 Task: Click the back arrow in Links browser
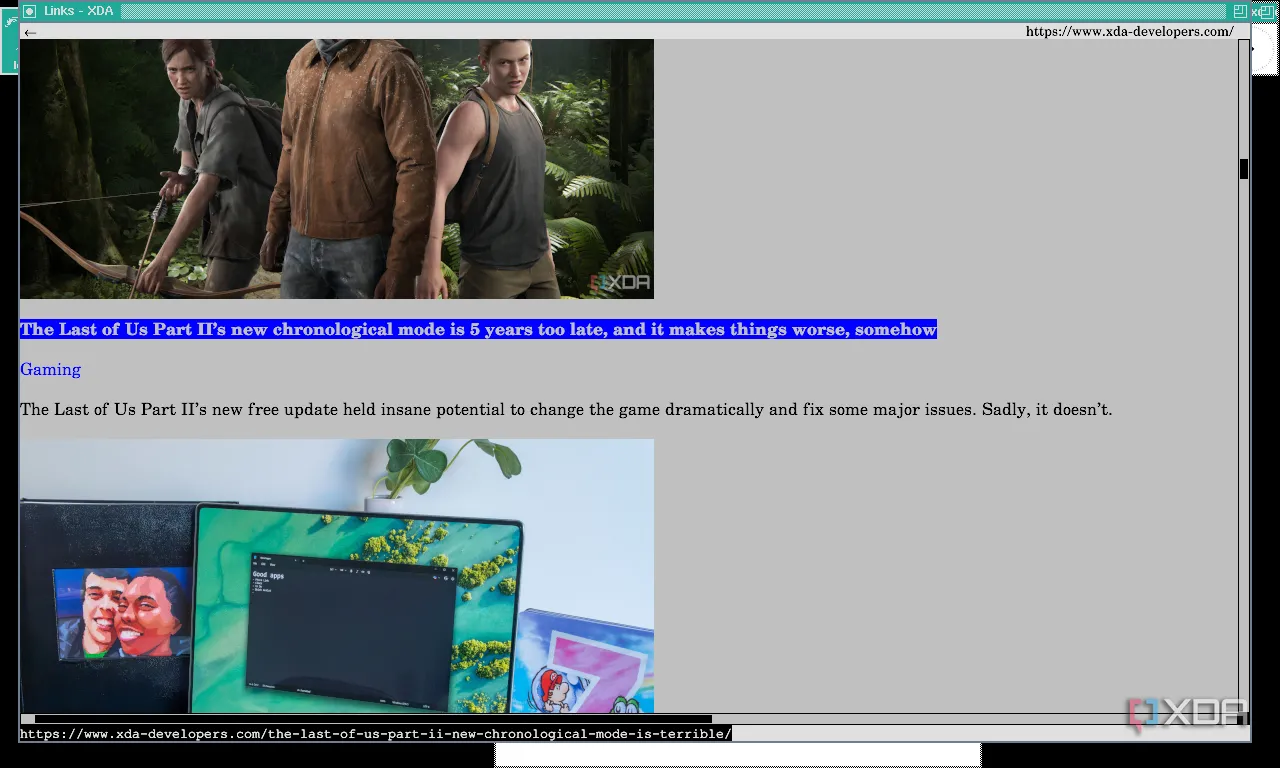(30, 32)
